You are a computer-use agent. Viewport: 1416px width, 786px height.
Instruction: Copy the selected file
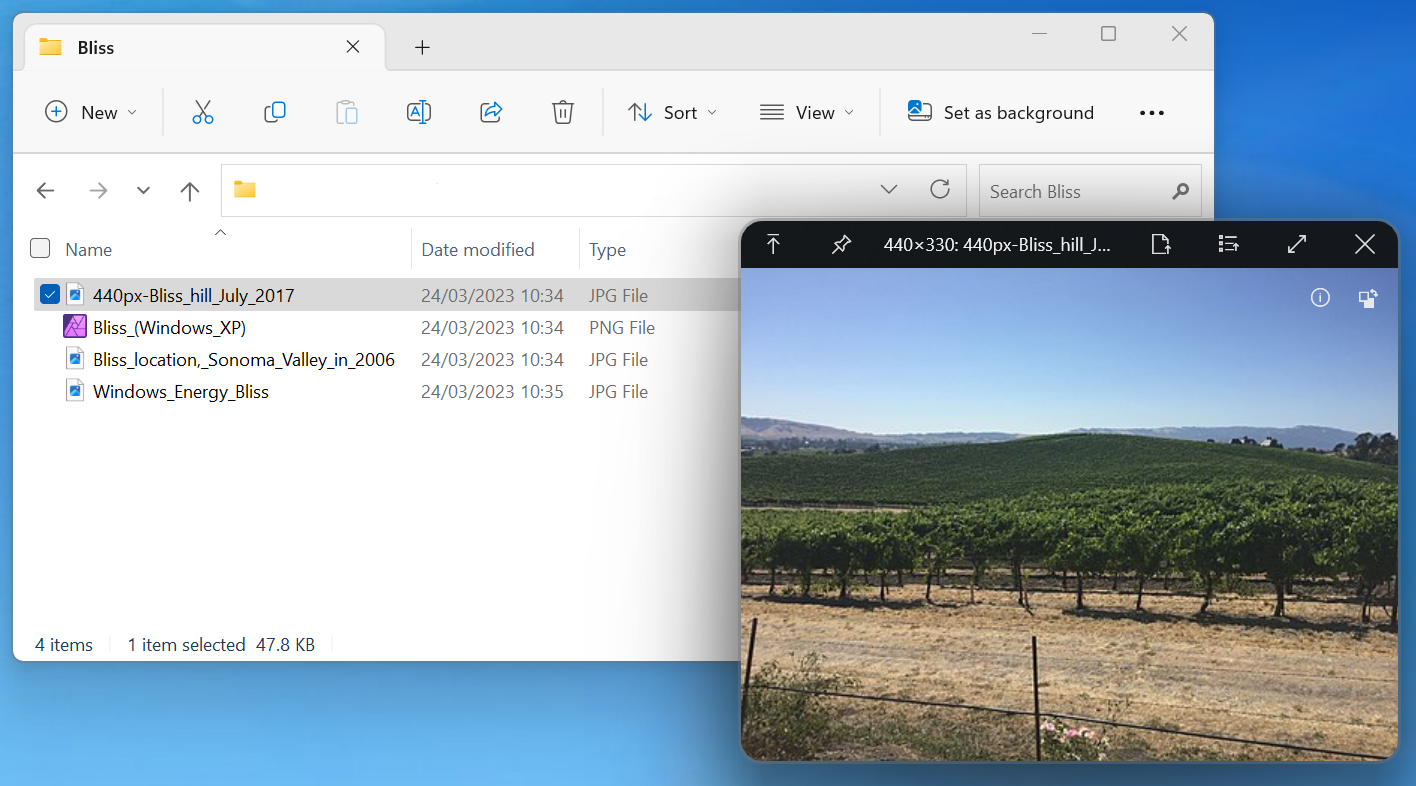point(275,112)
